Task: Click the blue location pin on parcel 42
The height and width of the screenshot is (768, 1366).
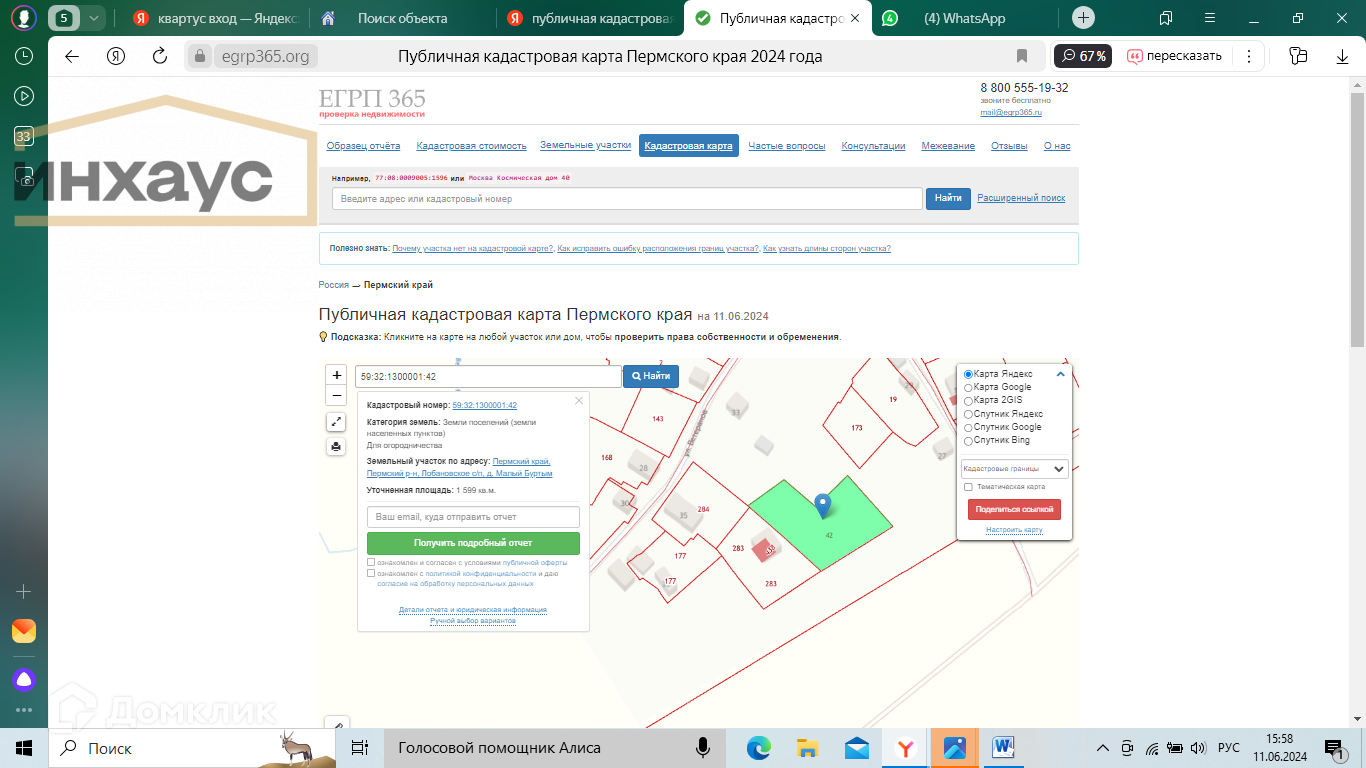Action: [823, 505]
